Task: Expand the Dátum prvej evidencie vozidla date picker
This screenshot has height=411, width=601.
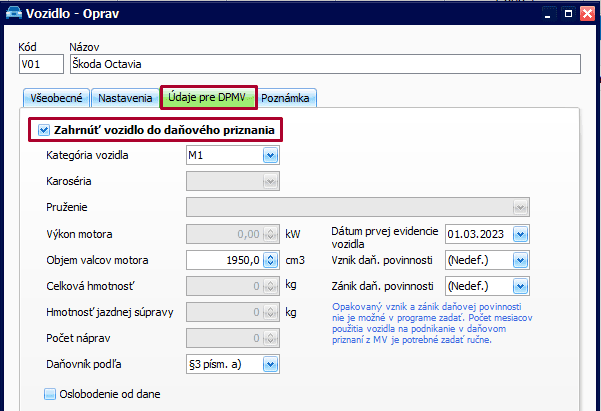Action: [x=519, y=234]
